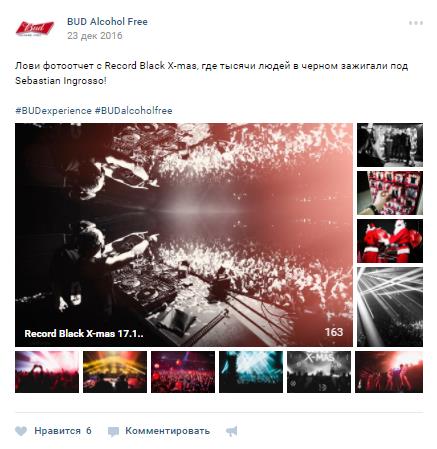Screen dimensions: 437x449
Task: Open the post date 23 дек 2016
Action: coord(95,36)
